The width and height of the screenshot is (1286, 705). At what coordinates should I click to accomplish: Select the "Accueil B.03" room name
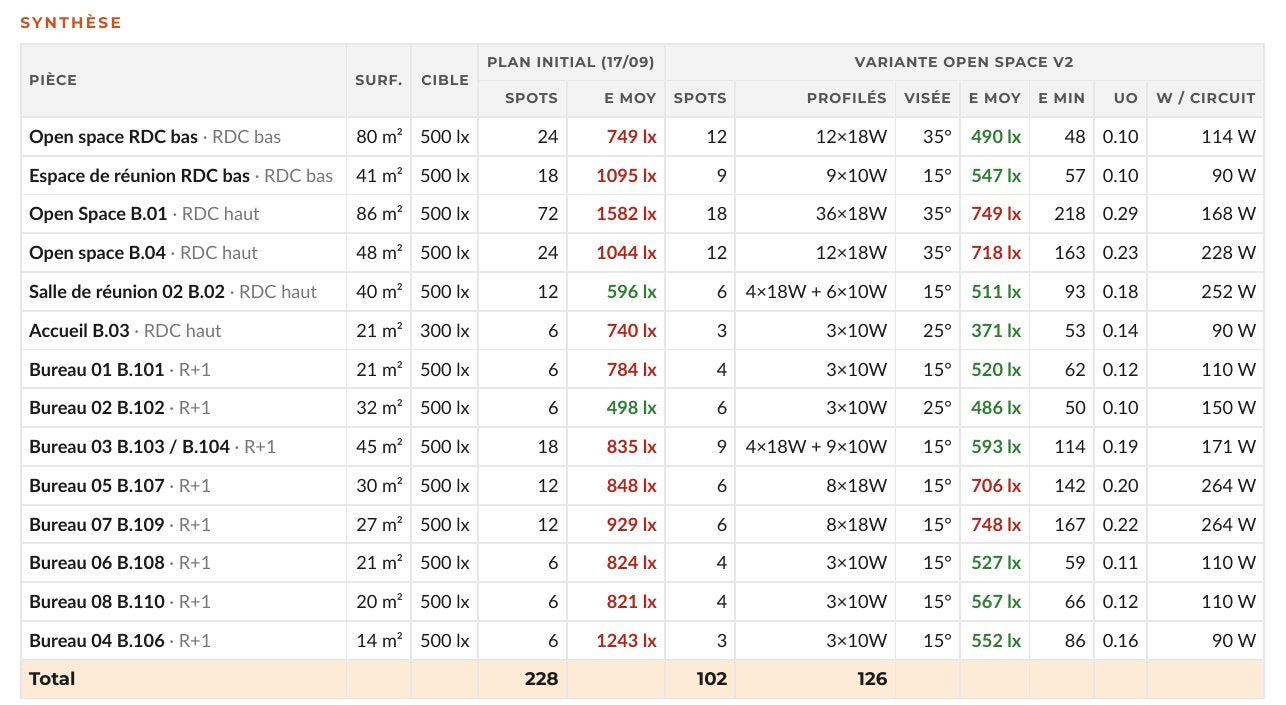coord(79,331)
